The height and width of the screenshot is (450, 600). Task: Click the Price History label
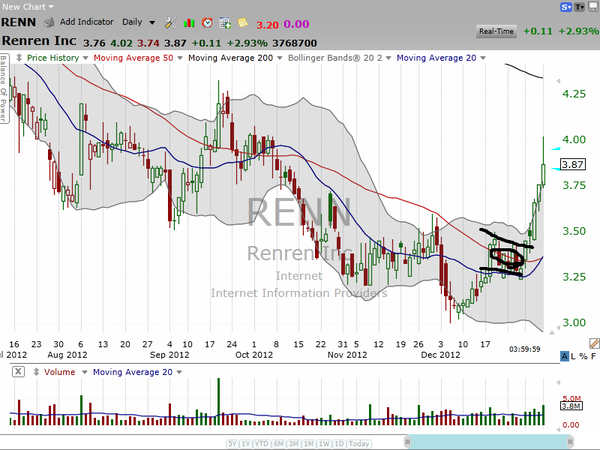click(x=53, y=58)
